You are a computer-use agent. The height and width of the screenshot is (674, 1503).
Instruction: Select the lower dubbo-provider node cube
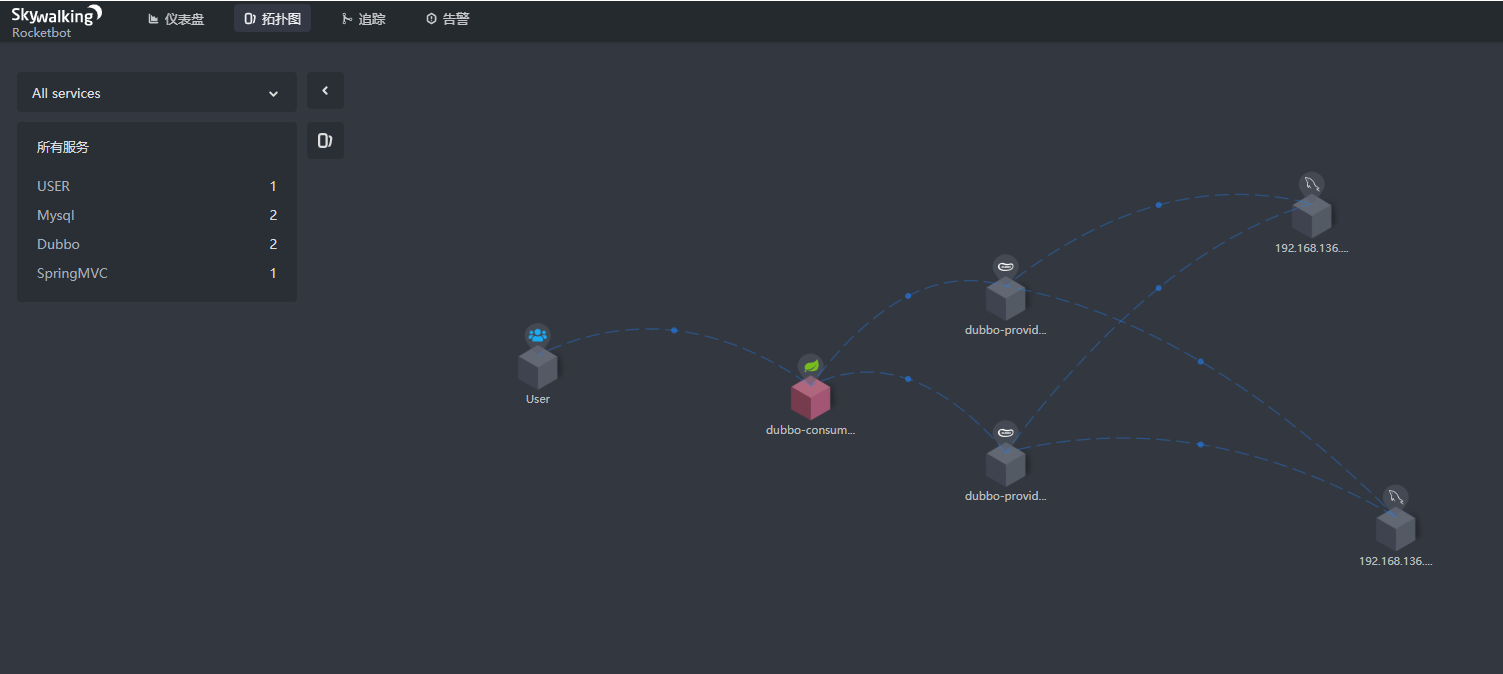(x=1005, y=465)
